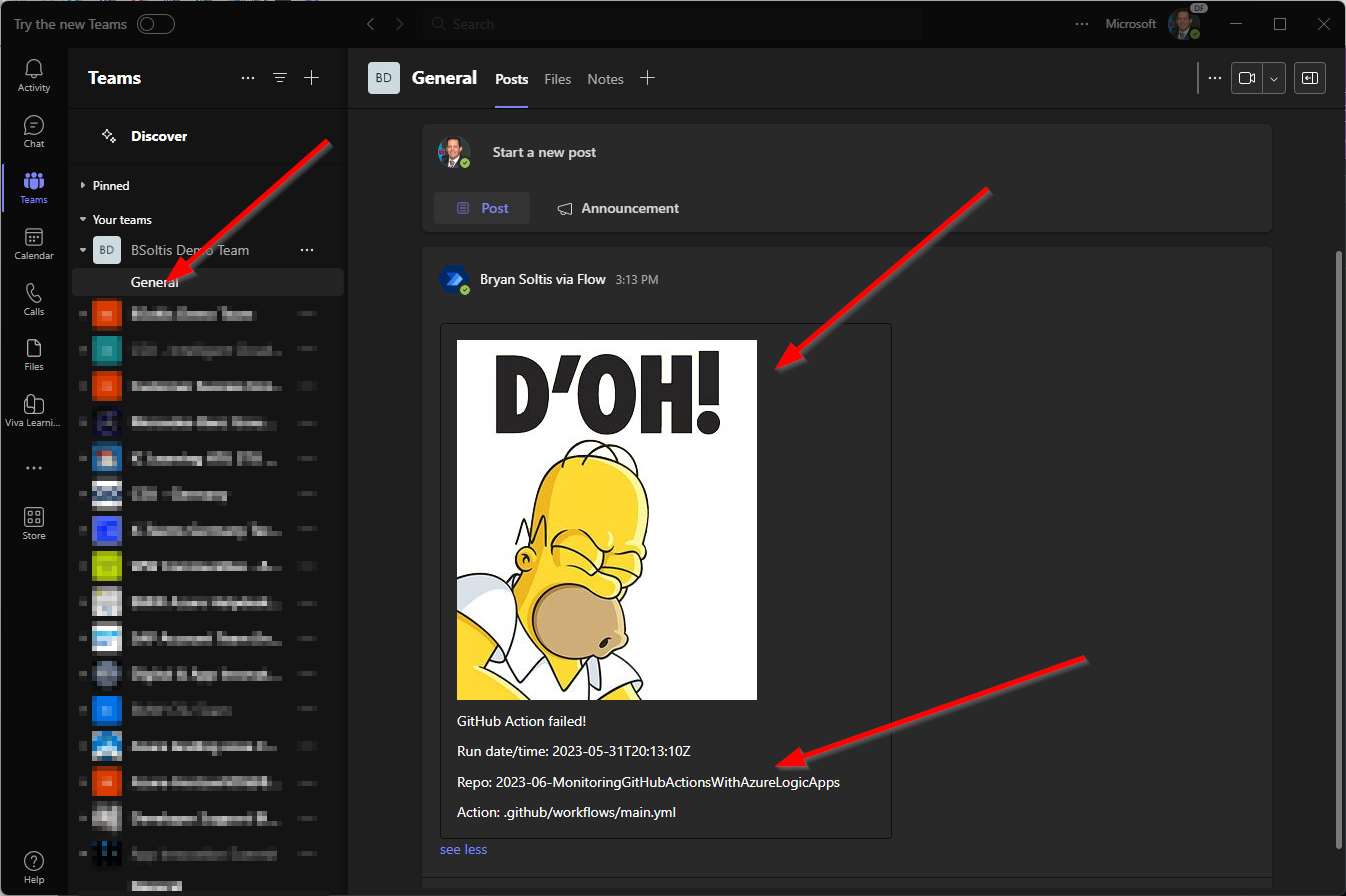The height and width of the screenshot is (896, 1346).
Task: Open the Activity feed icon
Action: (34, 76)
